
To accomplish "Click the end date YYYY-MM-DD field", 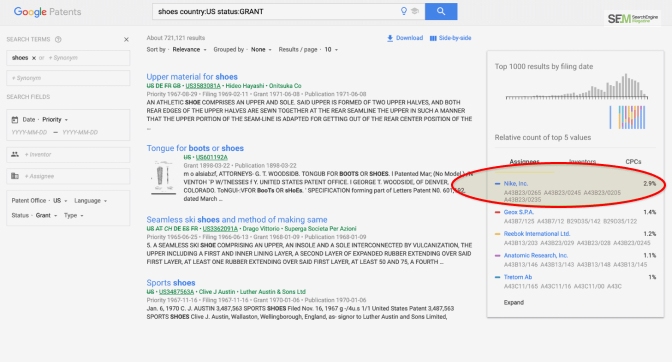I will [x=80, y=132].
